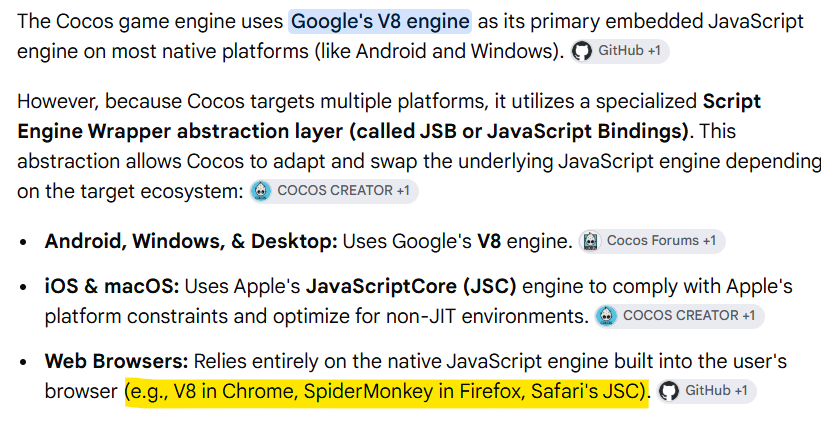Click the Cocos Creator icon after 'non-JIT environments'
The width and height of the screenshot is (821, 423).
click(x=607, y=316)
